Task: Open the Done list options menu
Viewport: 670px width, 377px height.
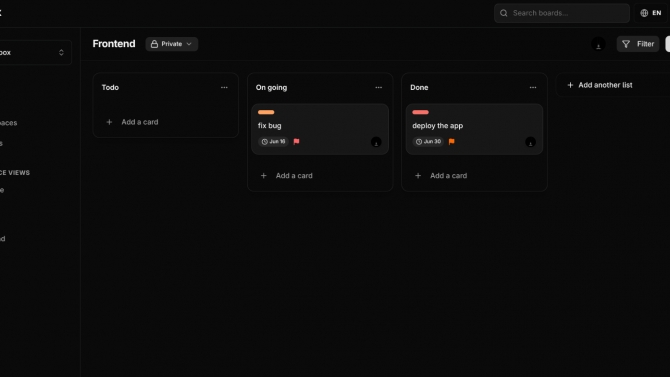Action: [x=533, y=87]
